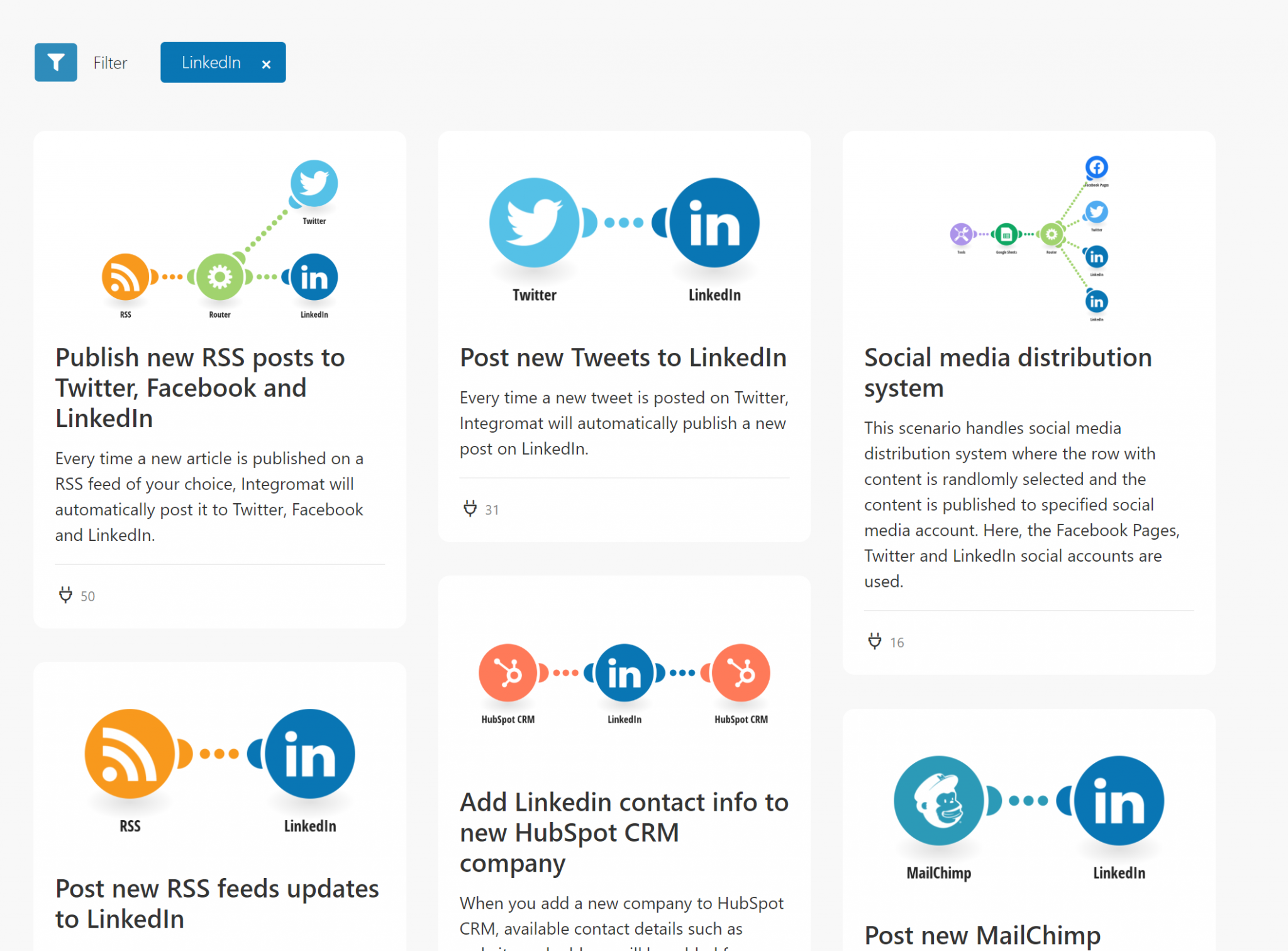The width and height of the screenshot is (1288, 951).
Task: Toggle the LinkedIn filter off via its x
Action: click(267, 63)
